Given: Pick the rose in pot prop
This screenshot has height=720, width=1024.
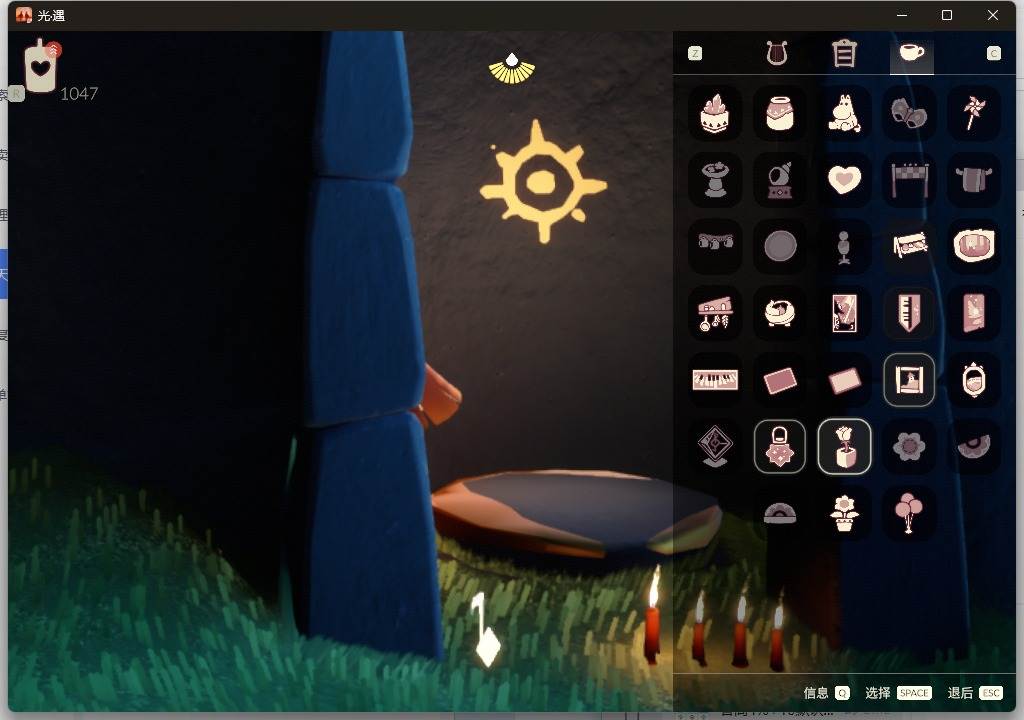Looking at the screenshot, I should (844, 446).
